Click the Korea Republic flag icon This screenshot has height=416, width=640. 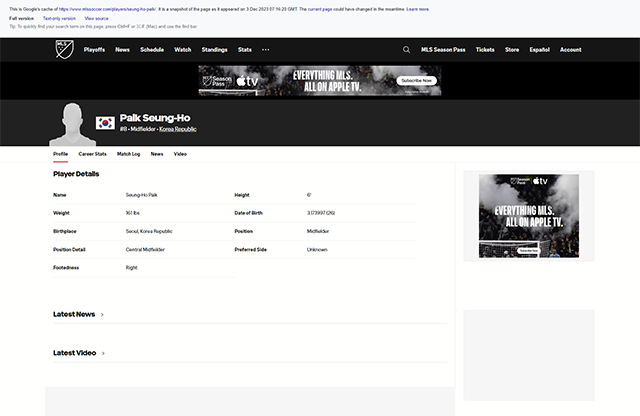105,123
